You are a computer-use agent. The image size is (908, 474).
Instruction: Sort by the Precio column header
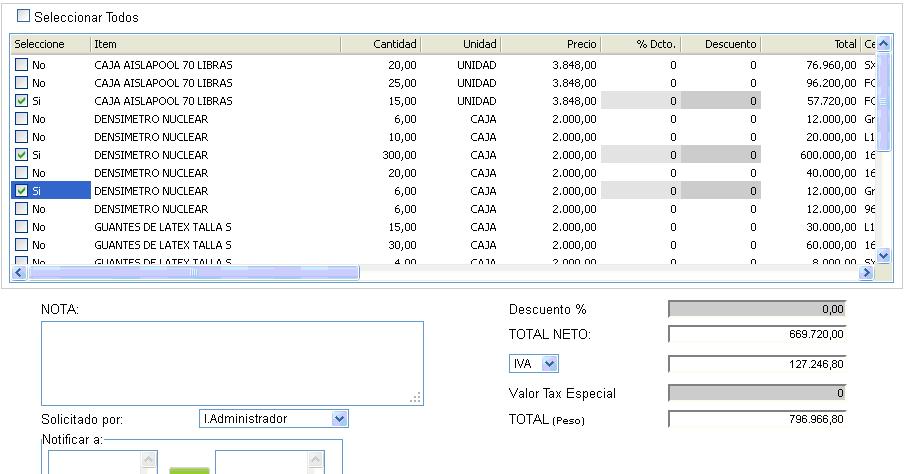pos(551,44)
